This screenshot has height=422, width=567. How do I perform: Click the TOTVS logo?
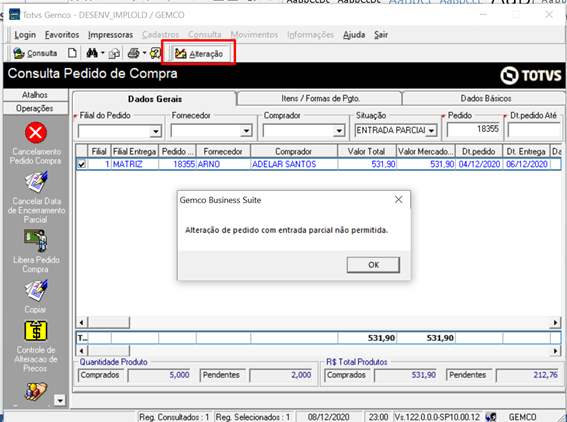531,75
